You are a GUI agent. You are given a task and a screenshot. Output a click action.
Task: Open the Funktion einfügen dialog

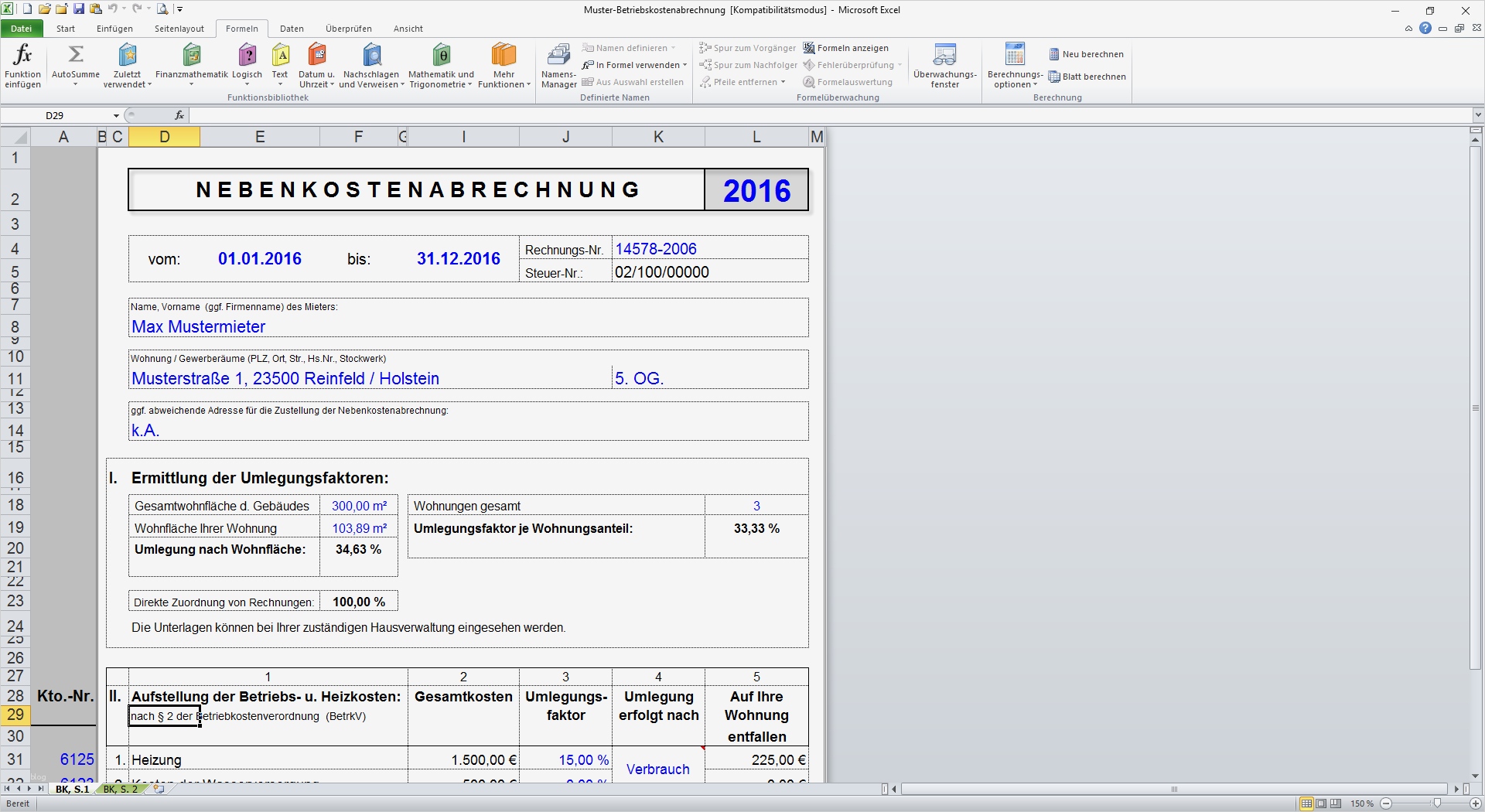click(22, 66)
